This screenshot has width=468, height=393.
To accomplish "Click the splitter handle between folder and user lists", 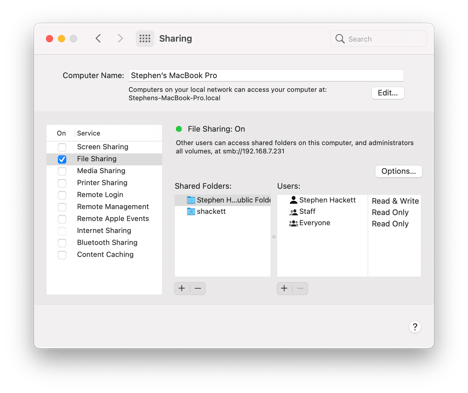I will tap(274, 237).
